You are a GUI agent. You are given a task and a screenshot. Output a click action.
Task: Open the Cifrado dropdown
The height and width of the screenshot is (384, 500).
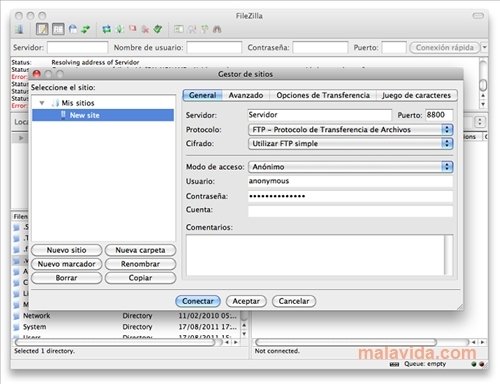350,144
